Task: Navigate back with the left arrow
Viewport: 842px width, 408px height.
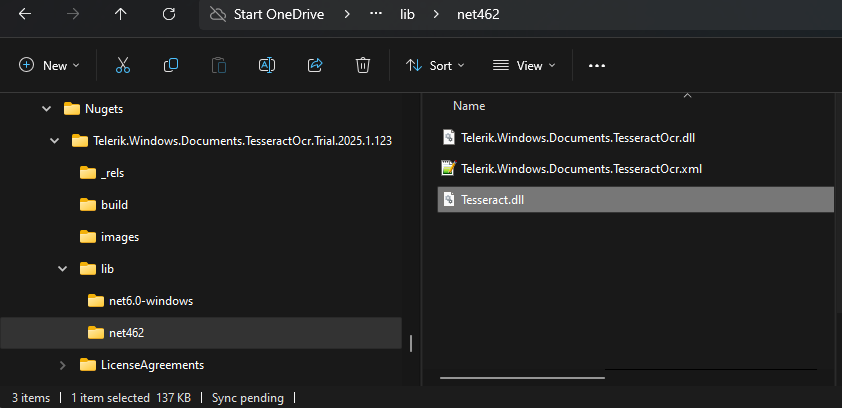Action: coord(25,15)
